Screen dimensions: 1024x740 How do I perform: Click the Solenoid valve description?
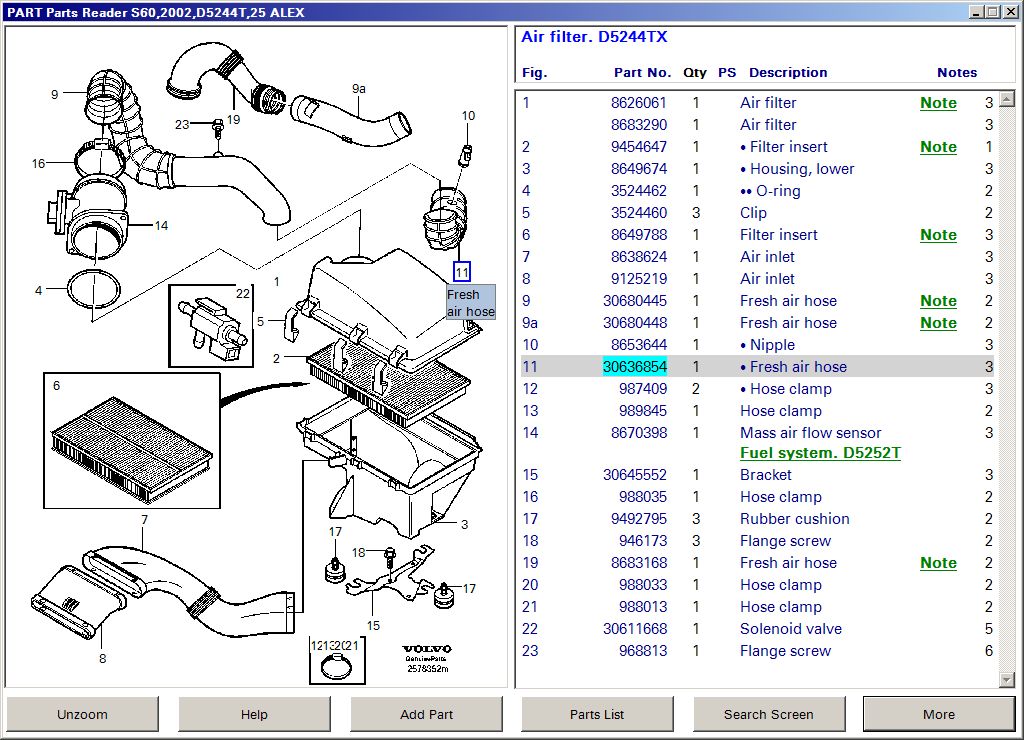tap(791, 629)
